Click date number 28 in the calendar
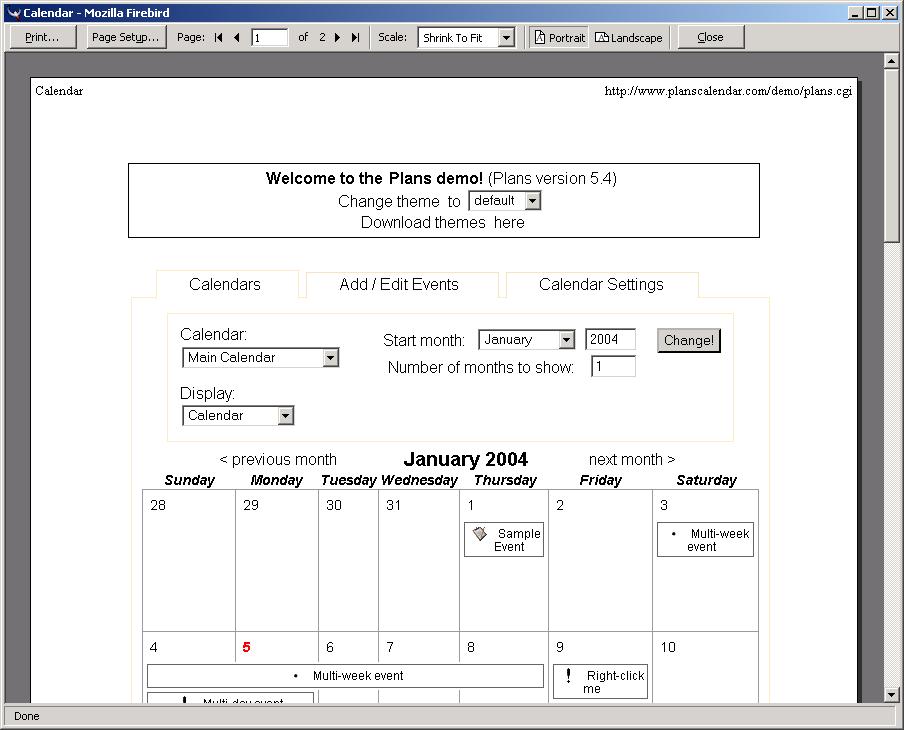Image resolution: width=904 pixels, height=730 pixels. [157, 505]
